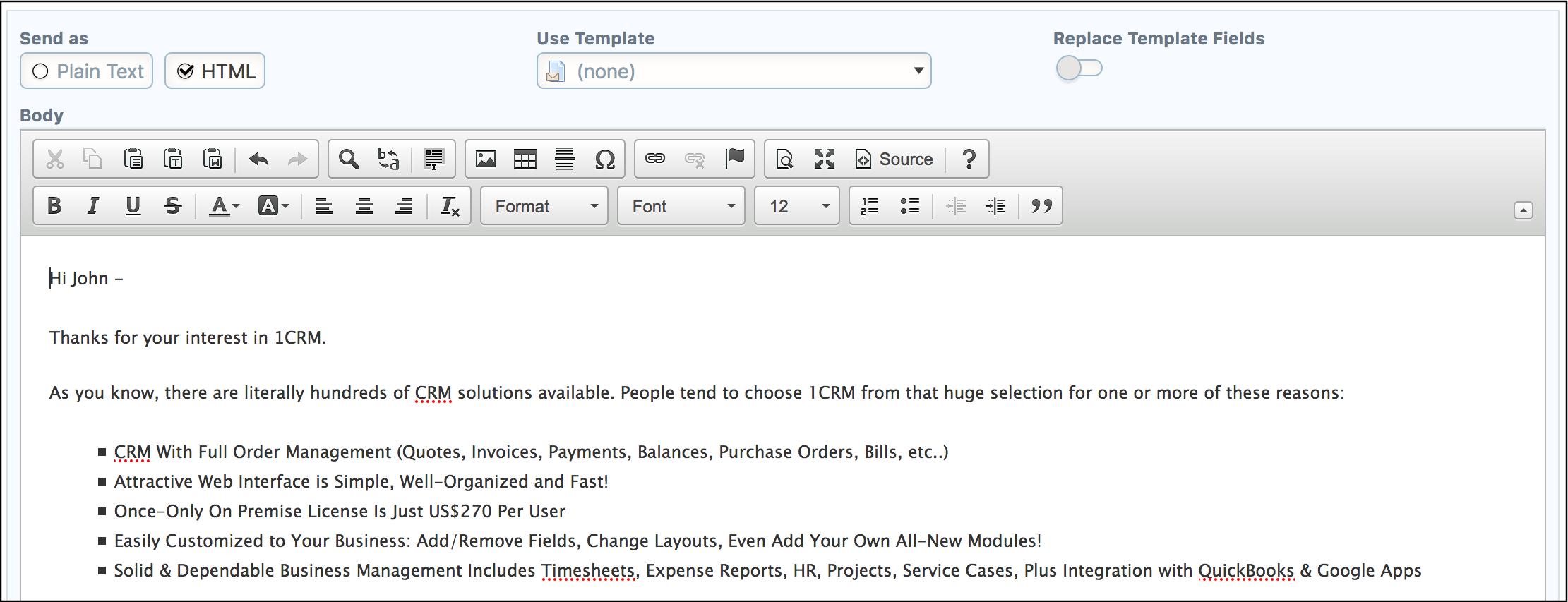Enable Replace Template Fields switch
Image resolution: width=1568 pixels, height=602 pixels.
pyautogui.click(x=1079, y=68)
